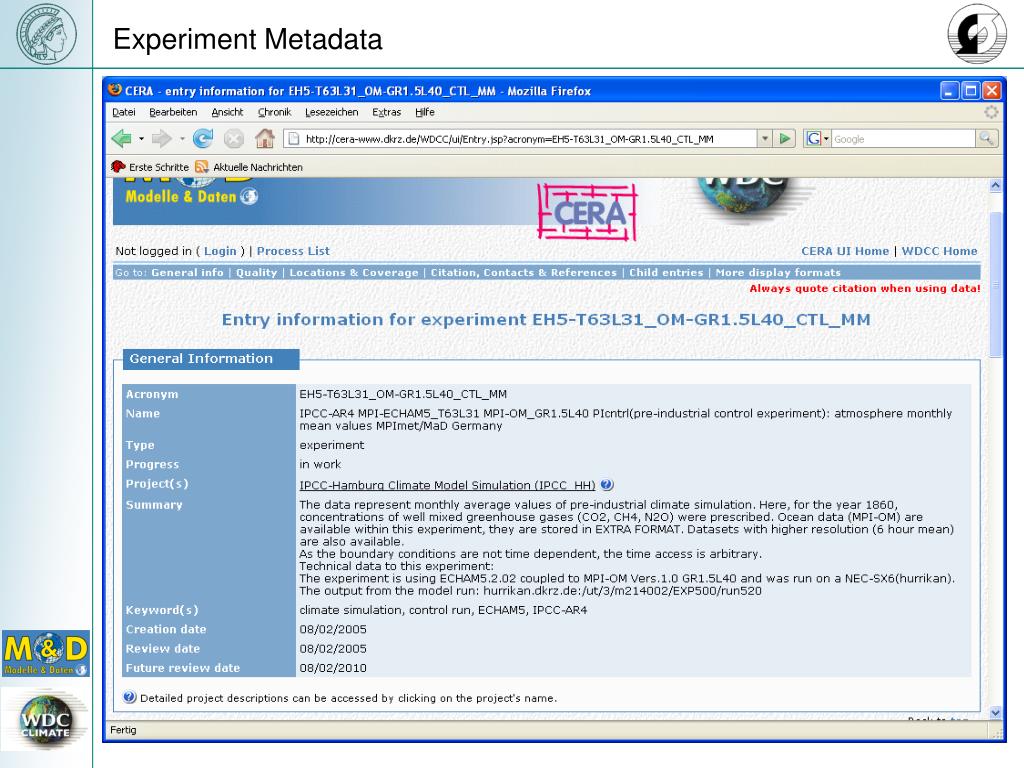The image size is (1024, 768).
Task: Click the Login link
Action: pyautogui.click(x=220, y=251)
